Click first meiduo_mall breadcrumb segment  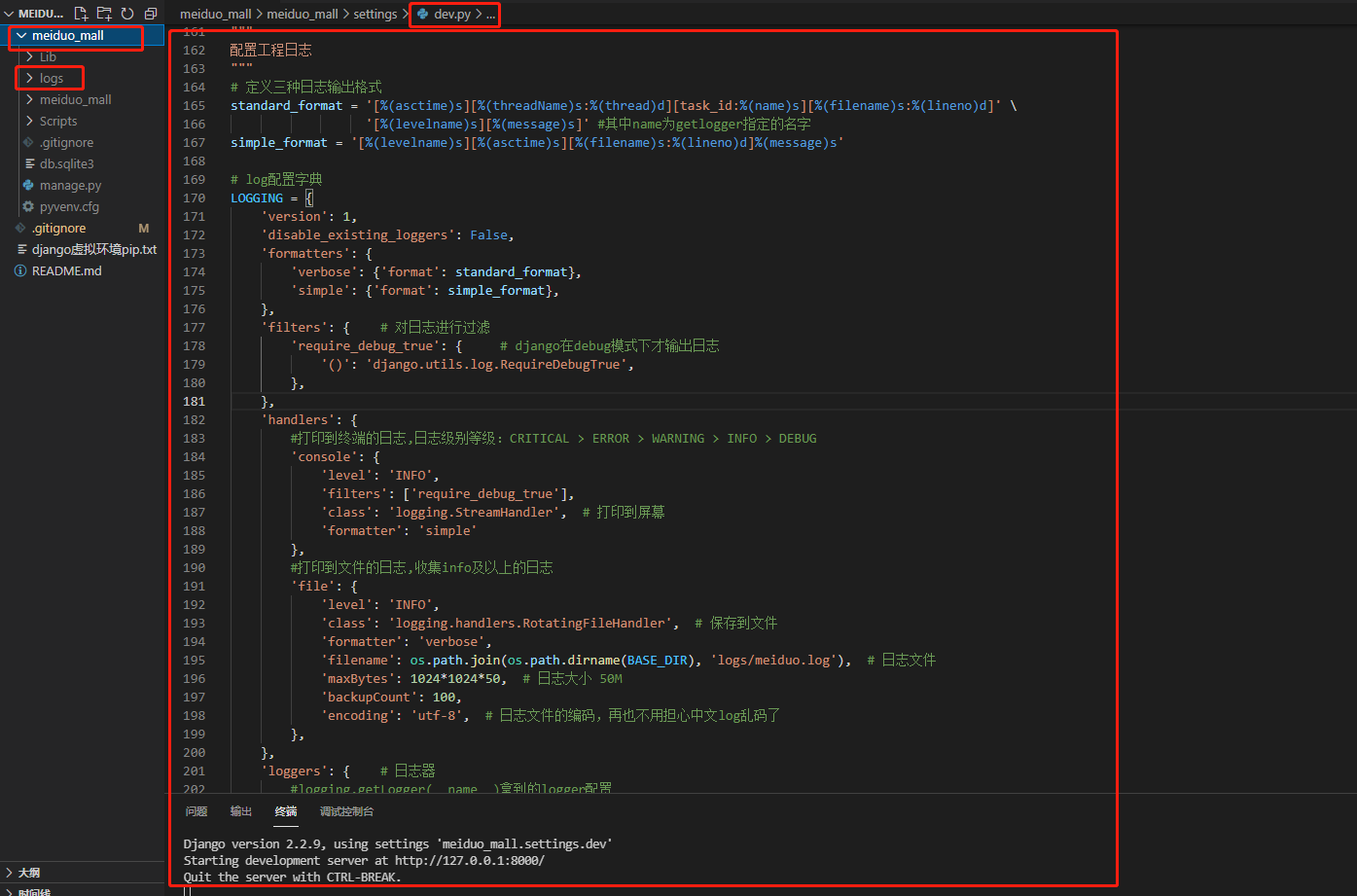[216, 14]
